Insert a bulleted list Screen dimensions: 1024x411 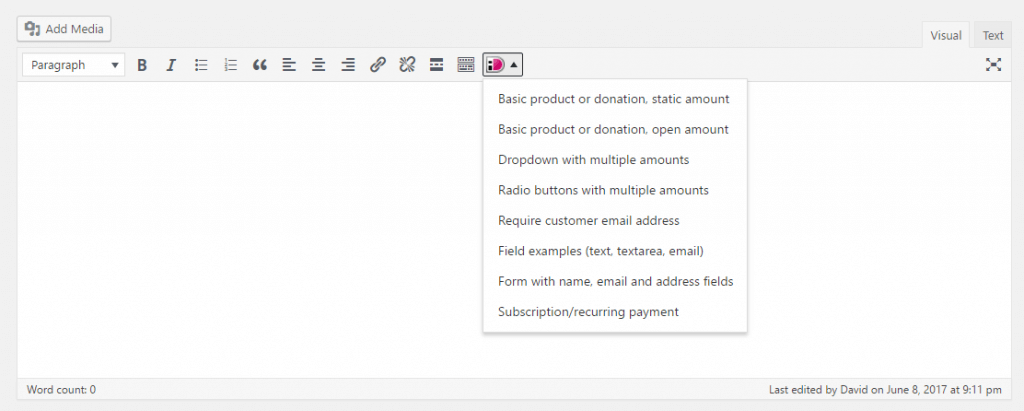pos(201,65)
